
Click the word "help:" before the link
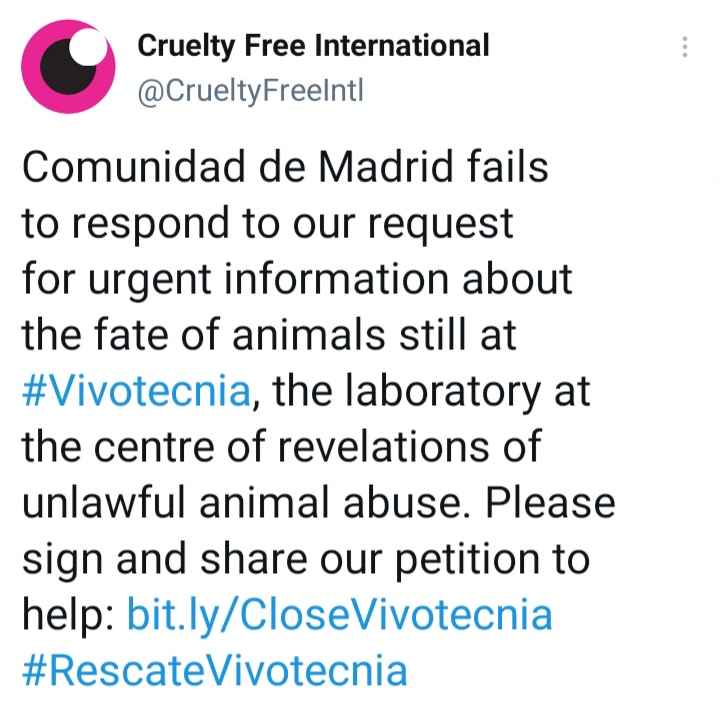(x=68, y=616)
